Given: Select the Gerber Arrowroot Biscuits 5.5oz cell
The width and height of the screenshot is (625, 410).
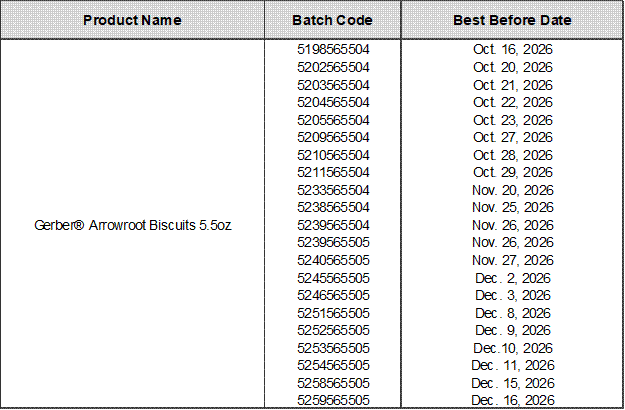Looking at the screenshot, I should (x=133, y=224).
